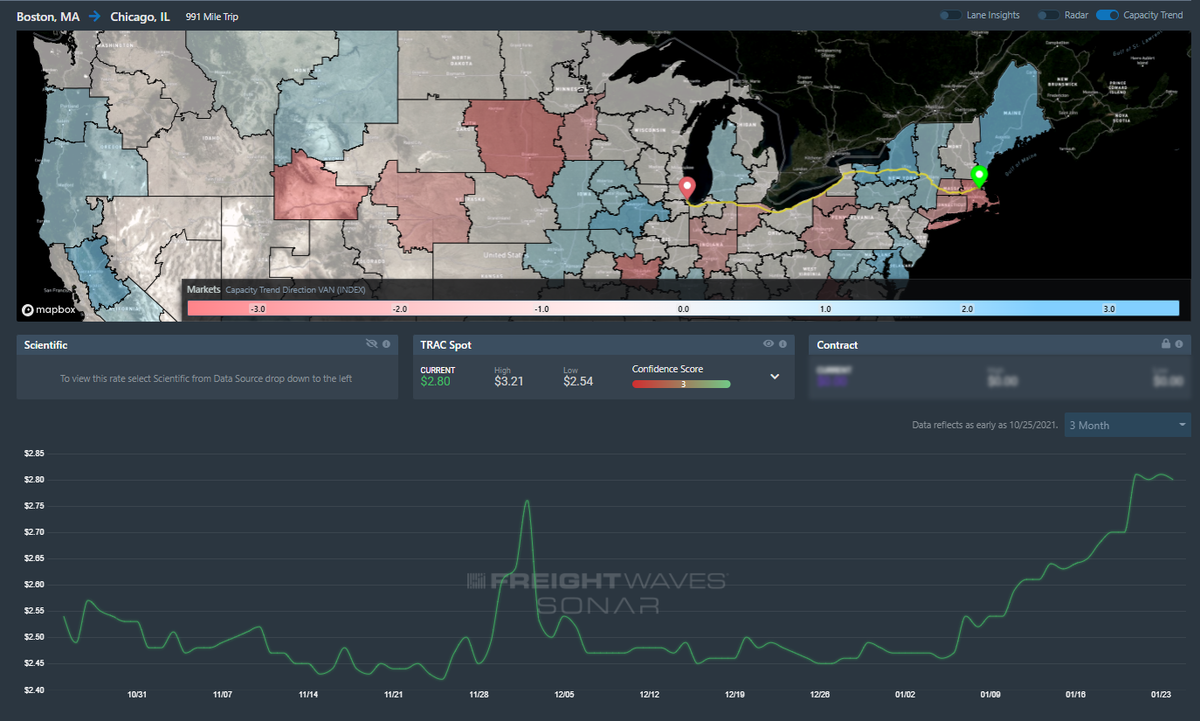Turn off the Capacity Trend toggle

point(1107,16)
